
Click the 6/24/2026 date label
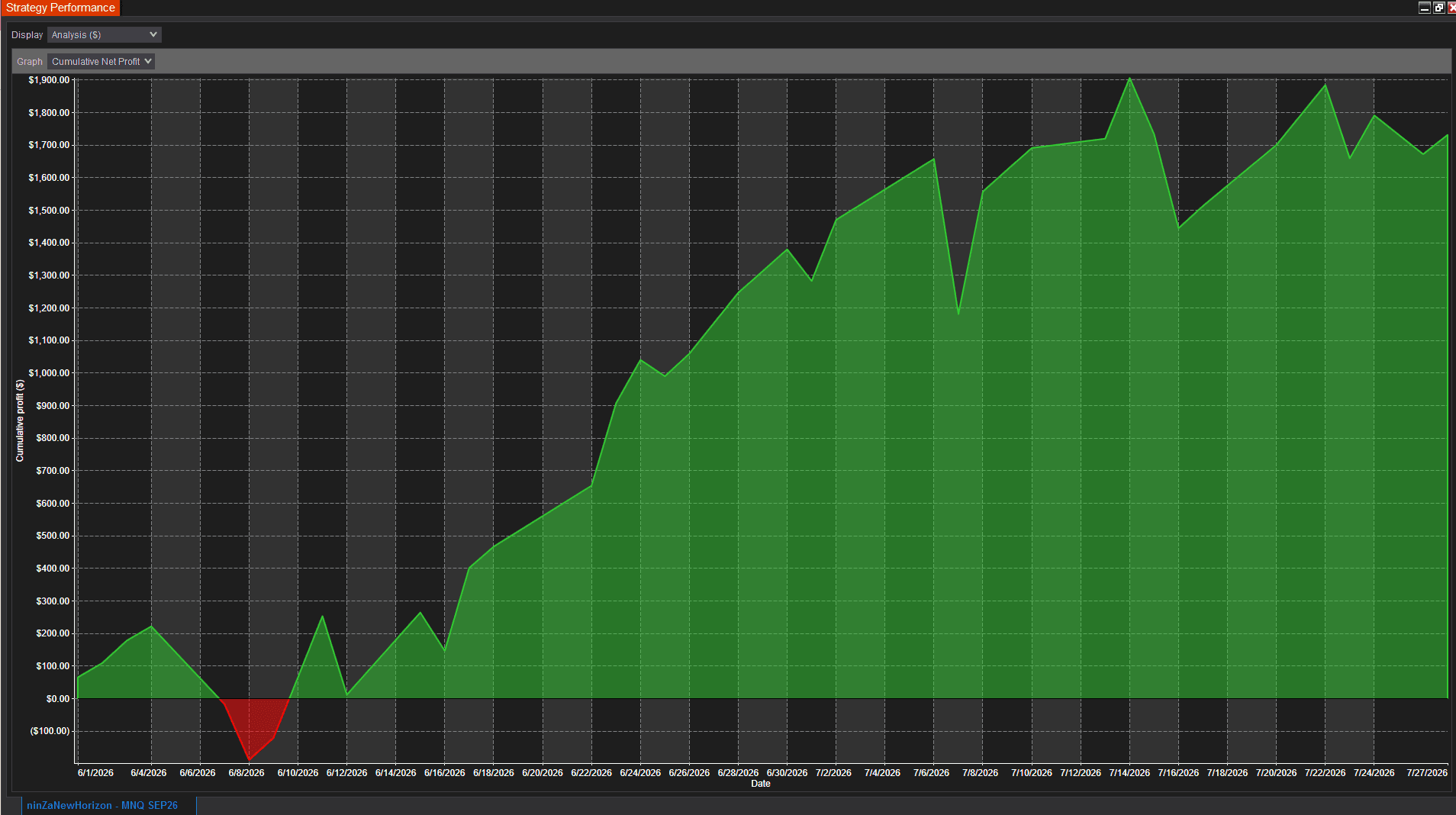point(640,773)
